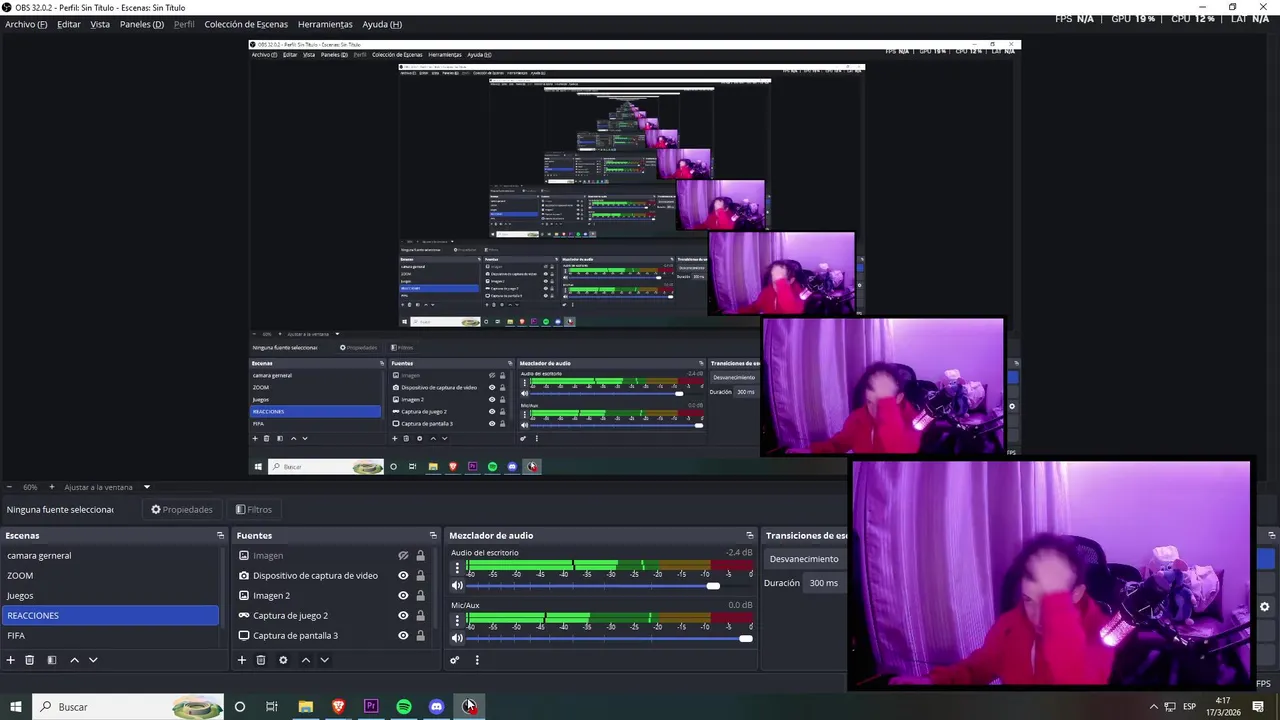1280x720 pixels.
Task: Move selected scene down
Action: pos(93,660)
